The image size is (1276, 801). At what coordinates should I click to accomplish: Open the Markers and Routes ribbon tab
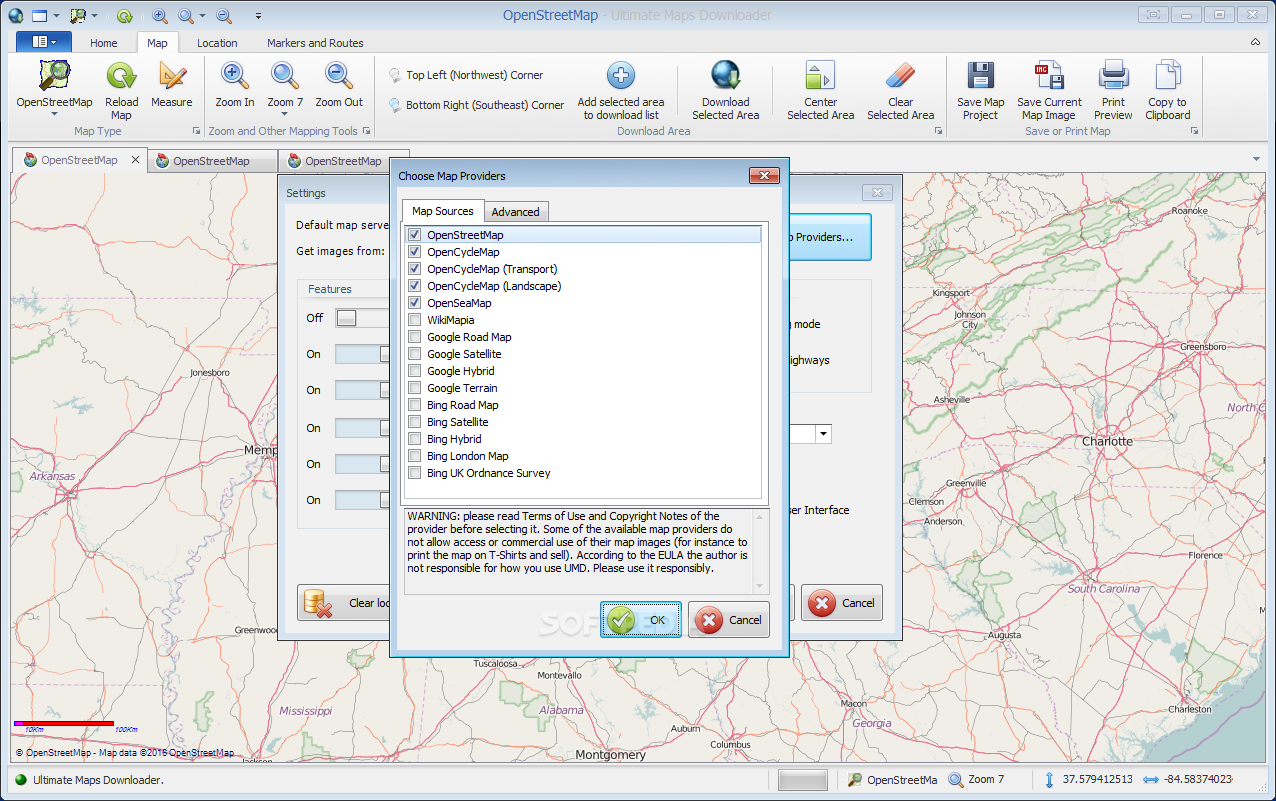[x=315, y=43]
